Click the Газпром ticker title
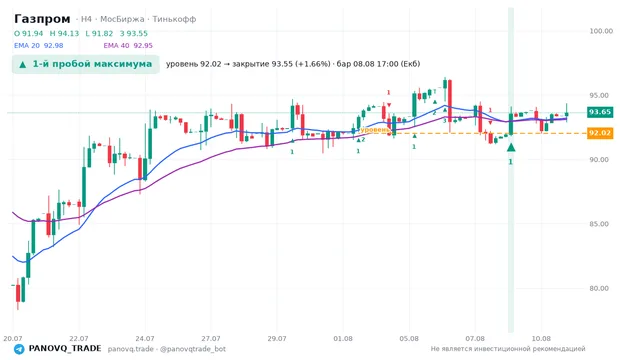 coord(42,19)
